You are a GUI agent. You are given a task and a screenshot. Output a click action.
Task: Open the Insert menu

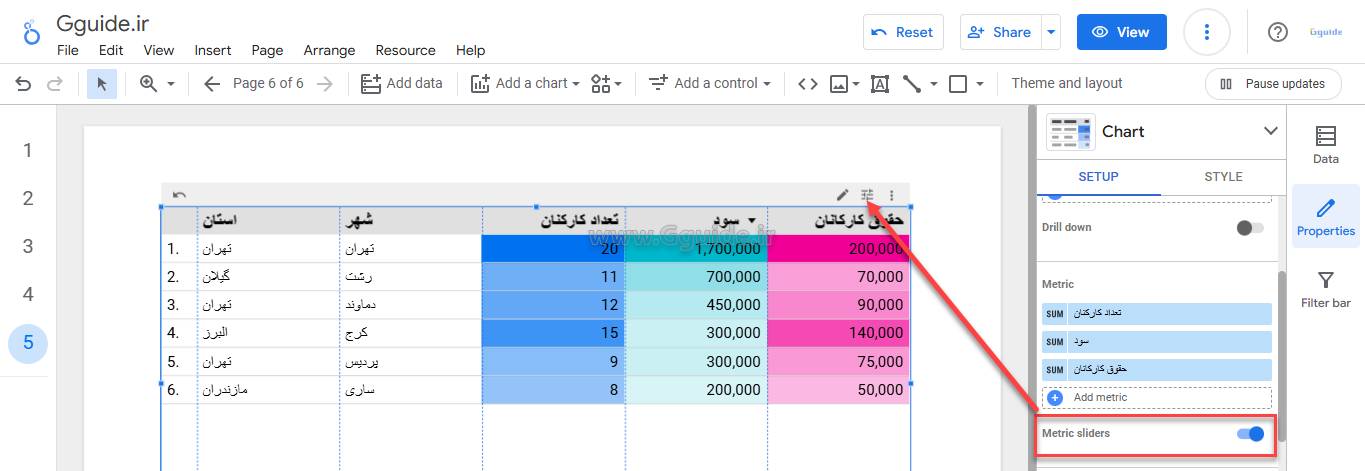point(213,50)
